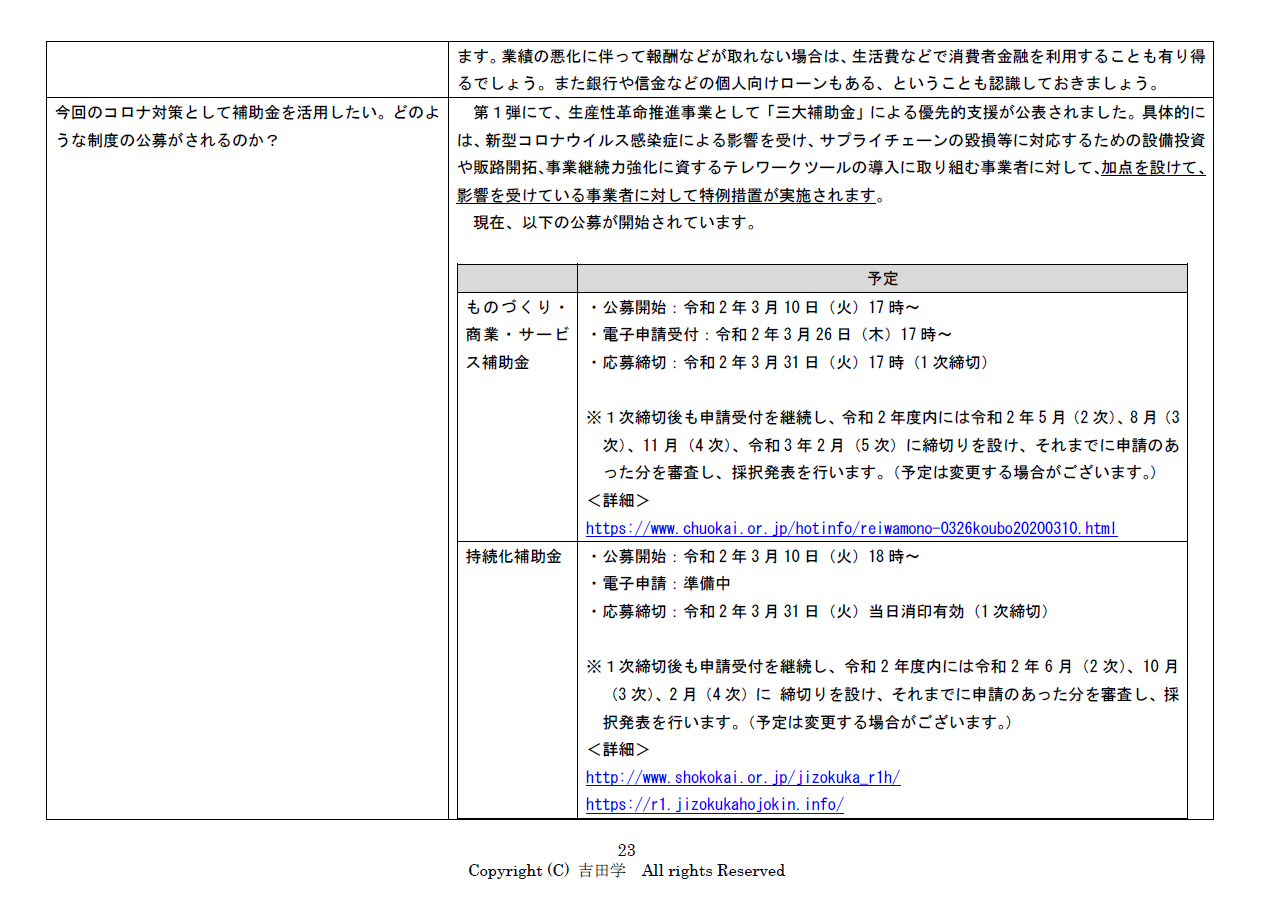Select the ものづくり・商業・サービス補助金 row label
This screenshot has height=908, width=1266.
(516, 335)
